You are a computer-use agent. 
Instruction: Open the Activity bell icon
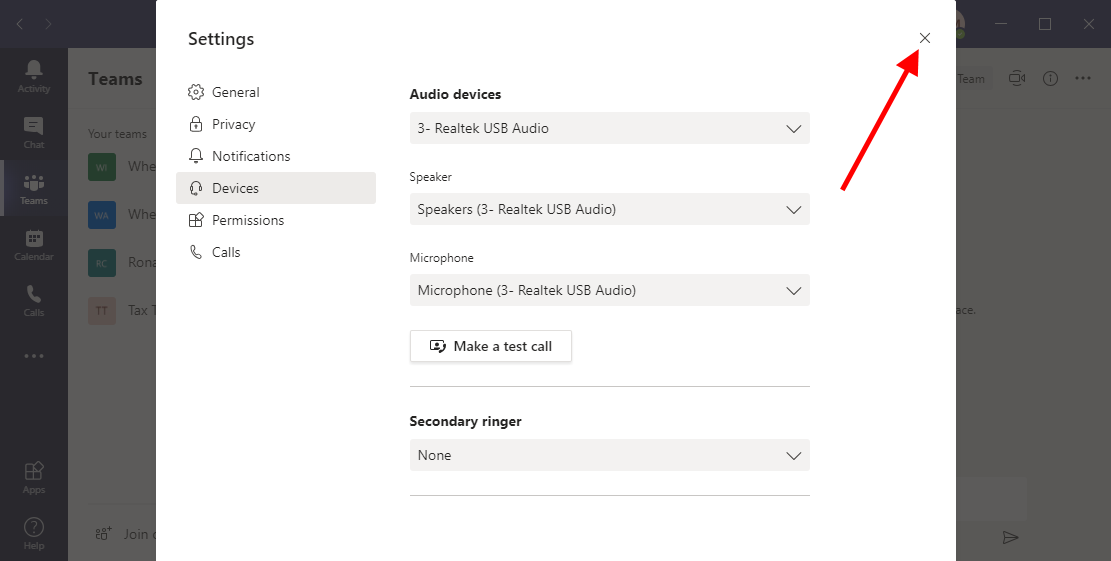click(34, 75)
